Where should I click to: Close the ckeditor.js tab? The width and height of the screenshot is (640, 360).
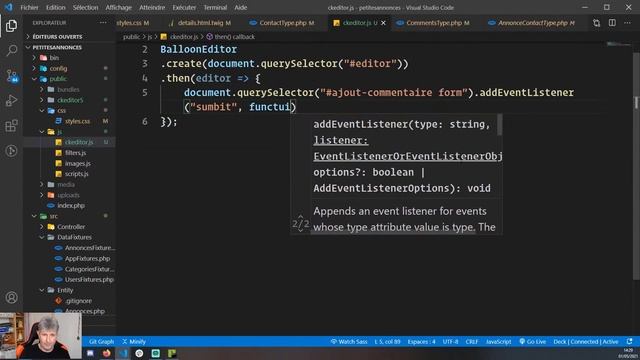[383, 23]
